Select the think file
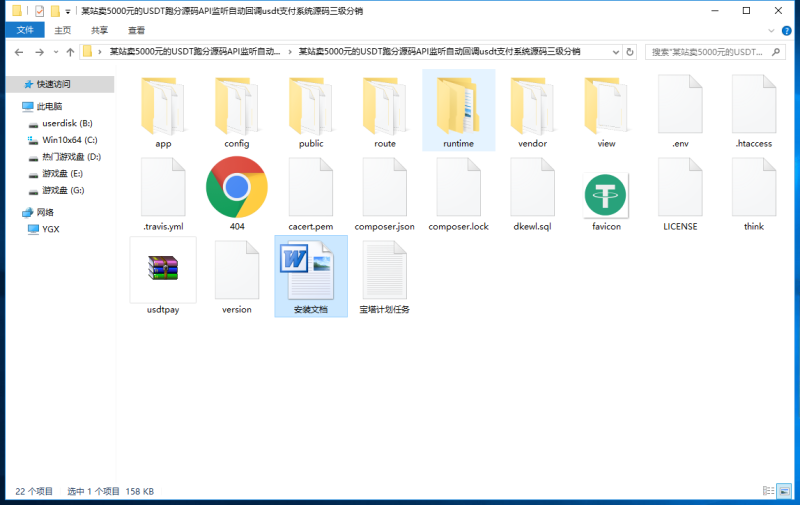Viewport: 800px width, 505px height. pyautogui.click(x=754, y=194)
